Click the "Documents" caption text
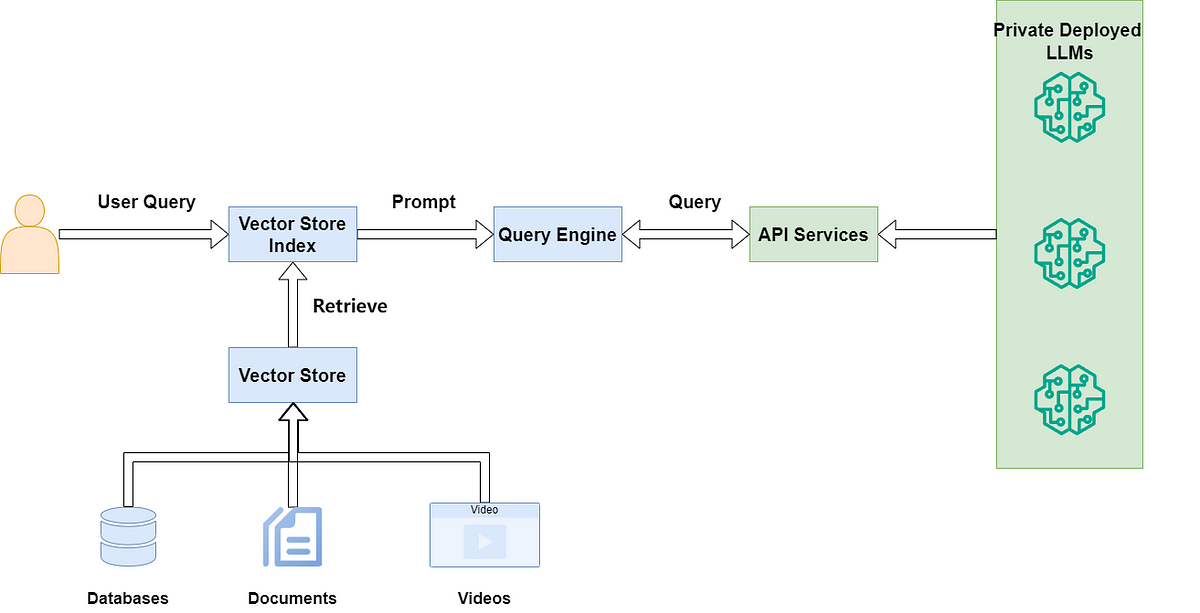 [292, 598]
